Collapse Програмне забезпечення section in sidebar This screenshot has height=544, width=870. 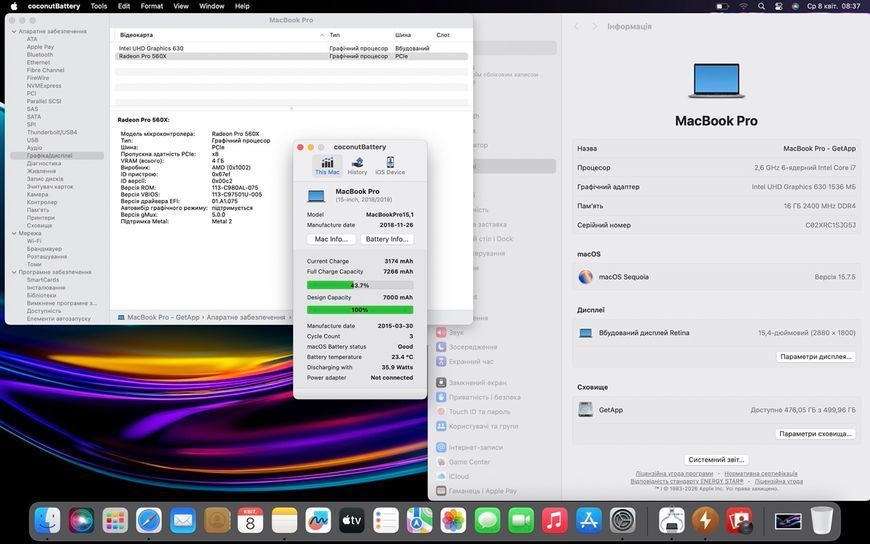click(14, 273)
